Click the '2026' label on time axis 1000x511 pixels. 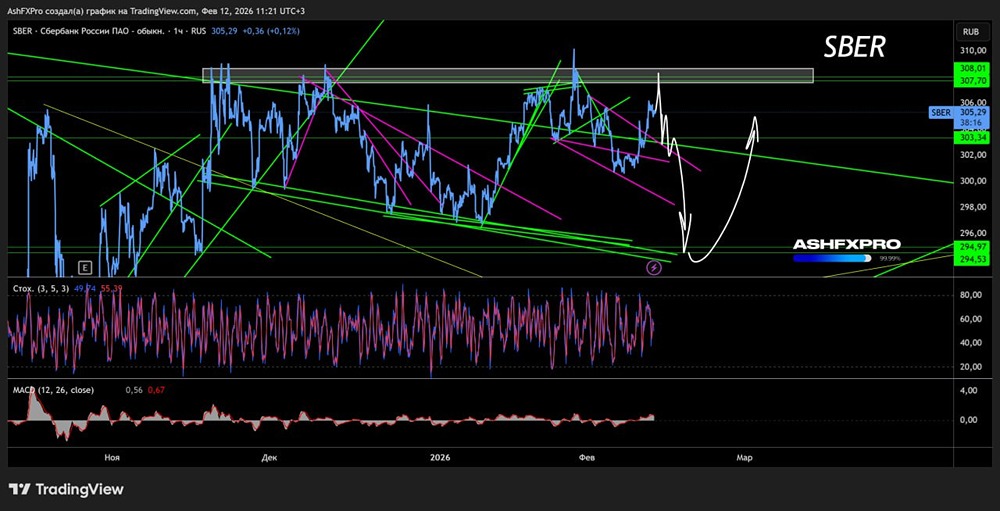tap(440, 457)
